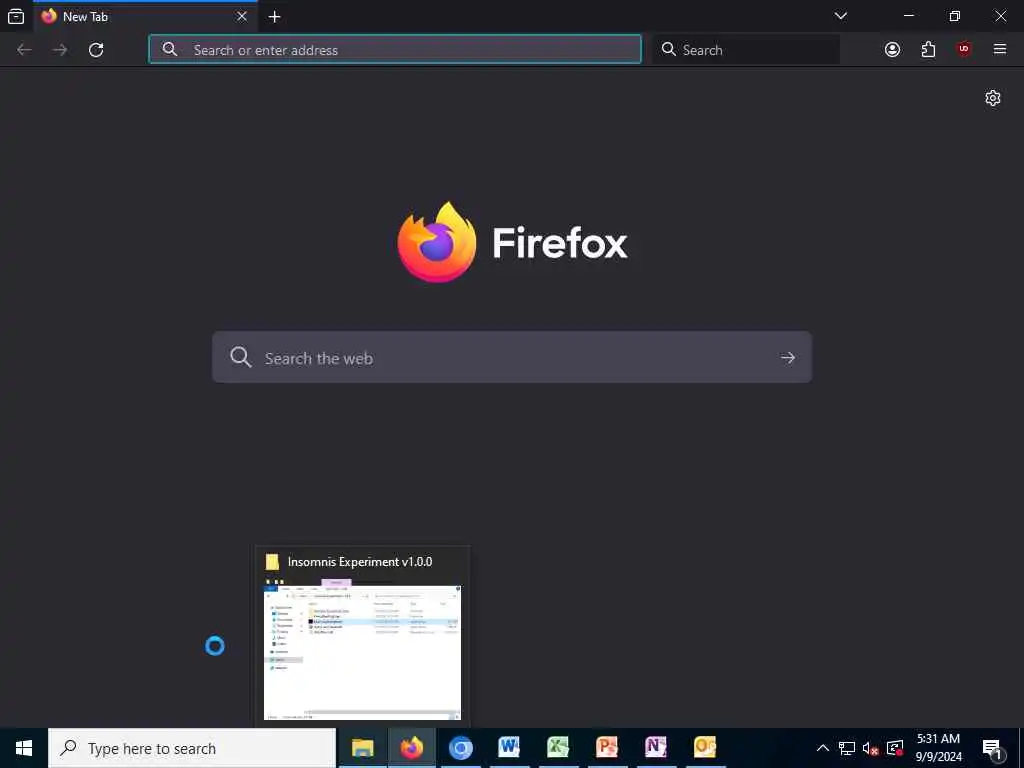Open the Firefox account icon
Viewport: 1024px width, 768px height.
pyautogui.click(x=892, y=50)
